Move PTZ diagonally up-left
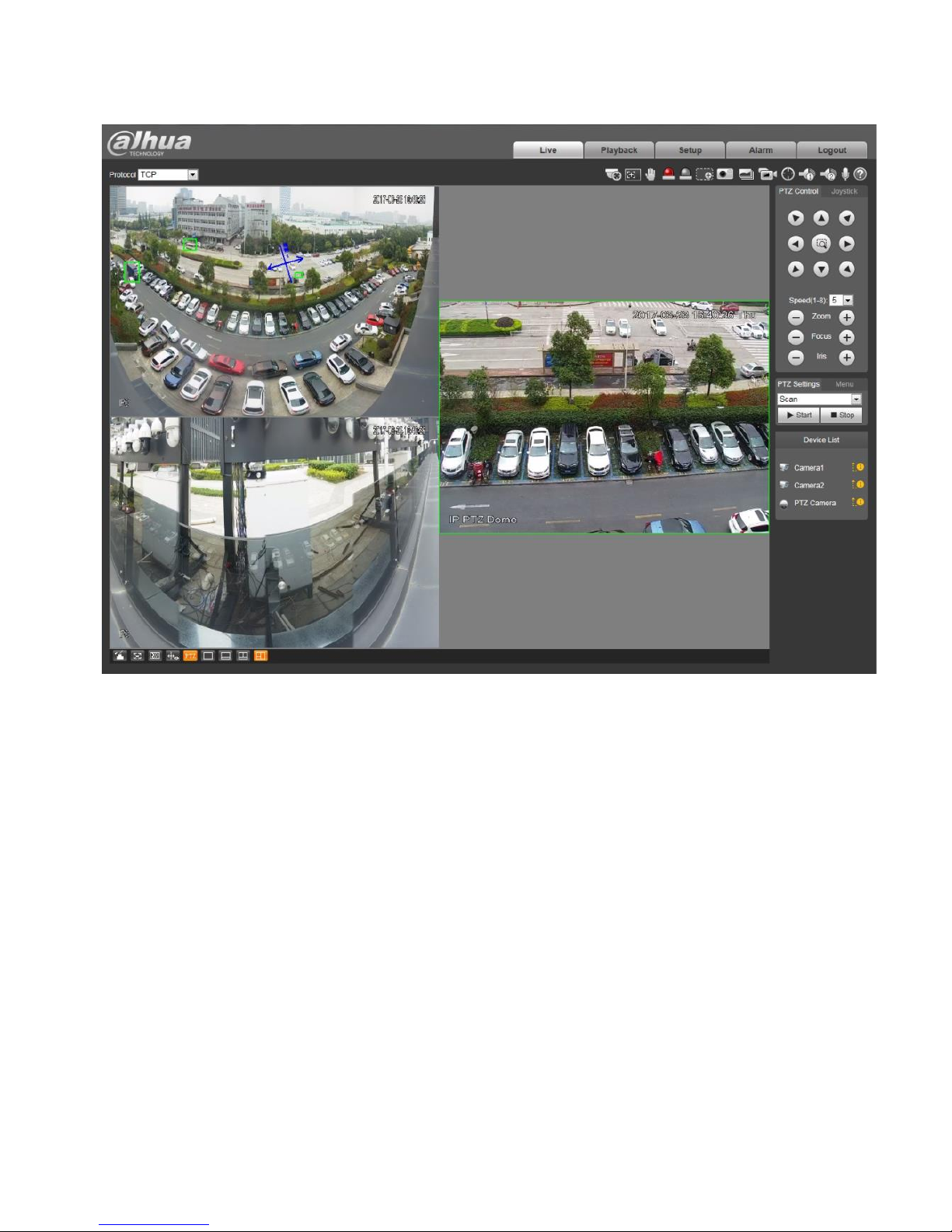 (796, 218)
